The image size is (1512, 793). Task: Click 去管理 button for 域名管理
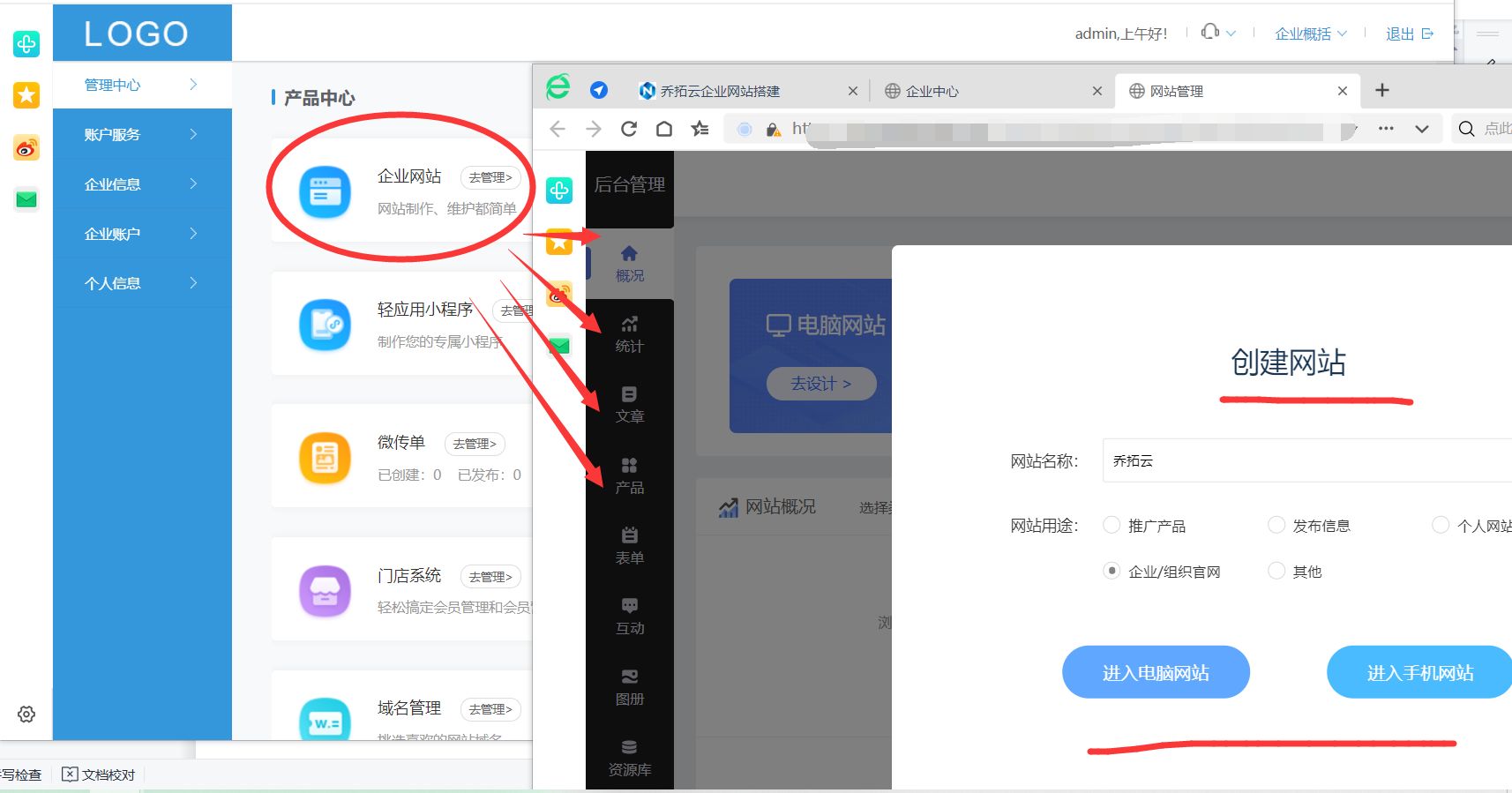[490, 709]
